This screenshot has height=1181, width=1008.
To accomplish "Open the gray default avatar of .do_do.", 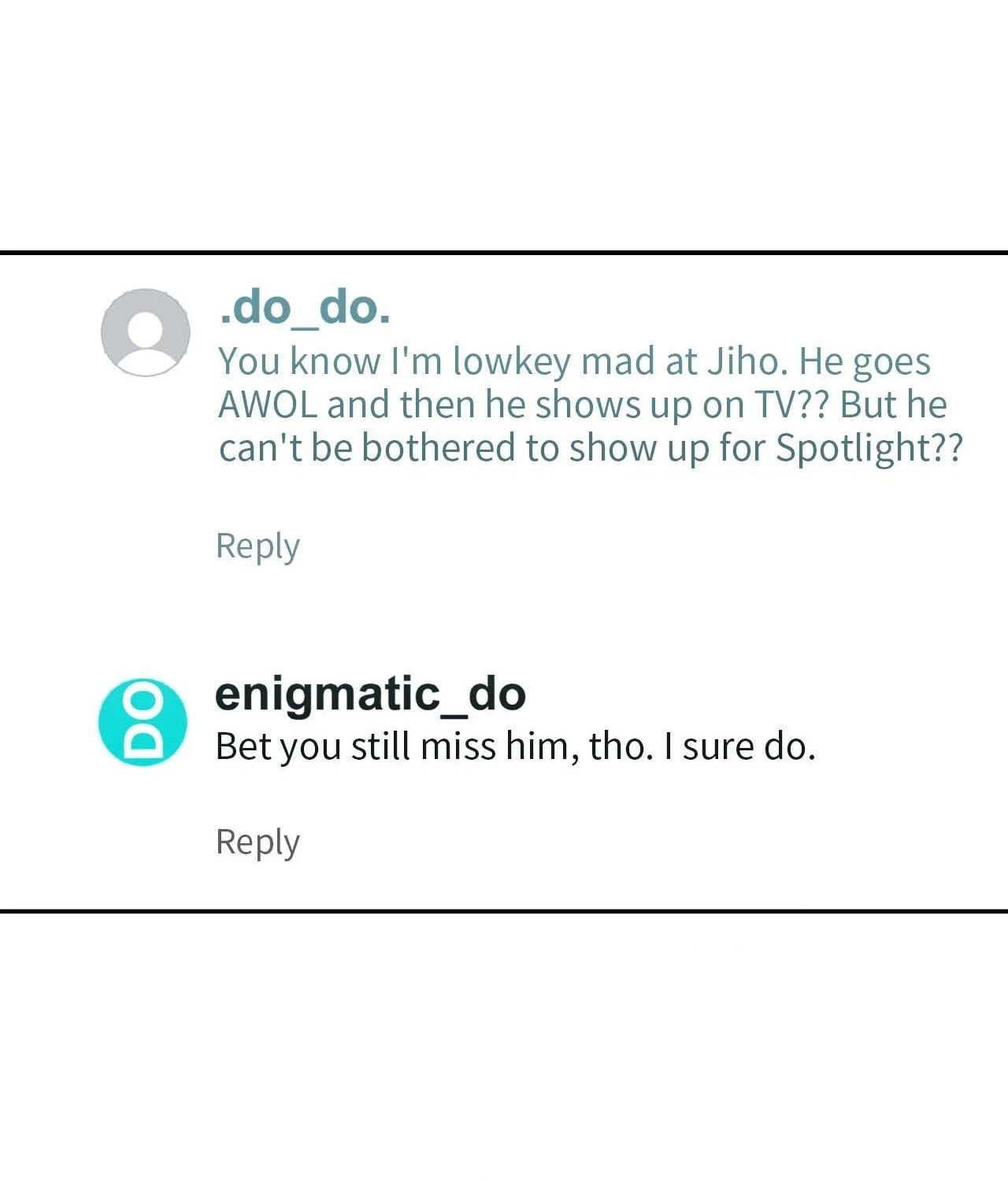I will 146,332.
